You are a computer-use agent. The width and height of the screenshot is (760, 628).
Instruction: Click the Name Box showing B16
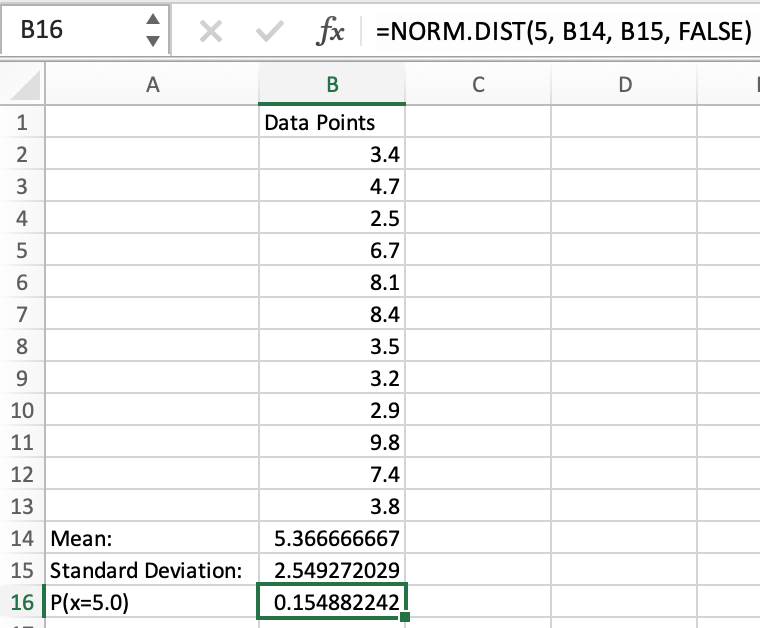pos(70,31)
